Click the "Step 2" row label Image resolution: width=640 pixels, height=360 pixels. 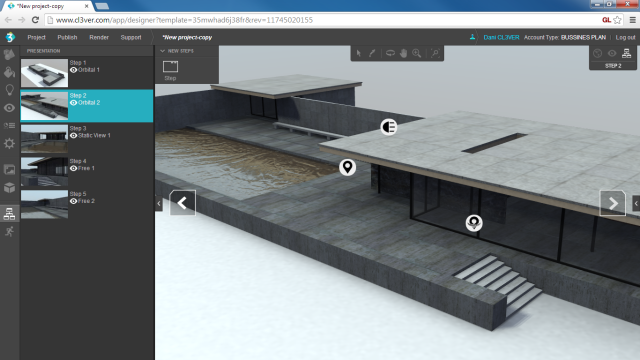pyautogui.click(x=78, y=96)
